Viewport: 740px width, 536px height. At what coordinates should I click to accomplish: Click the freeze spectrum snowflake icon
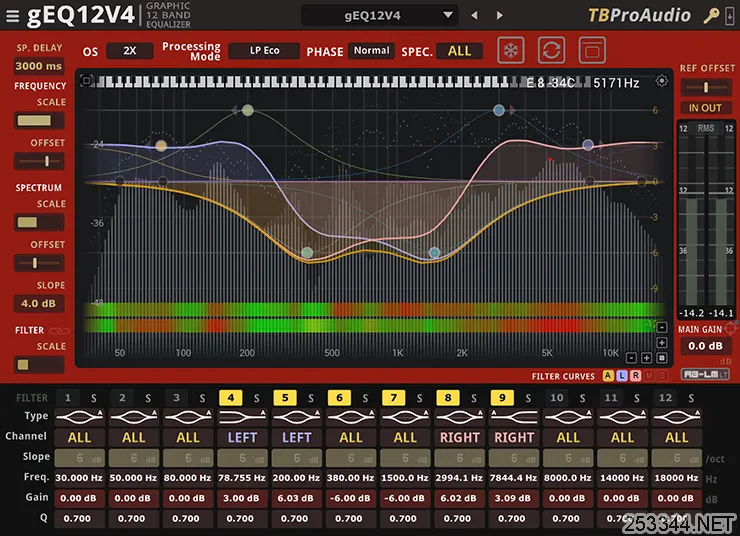click(511, 50)
